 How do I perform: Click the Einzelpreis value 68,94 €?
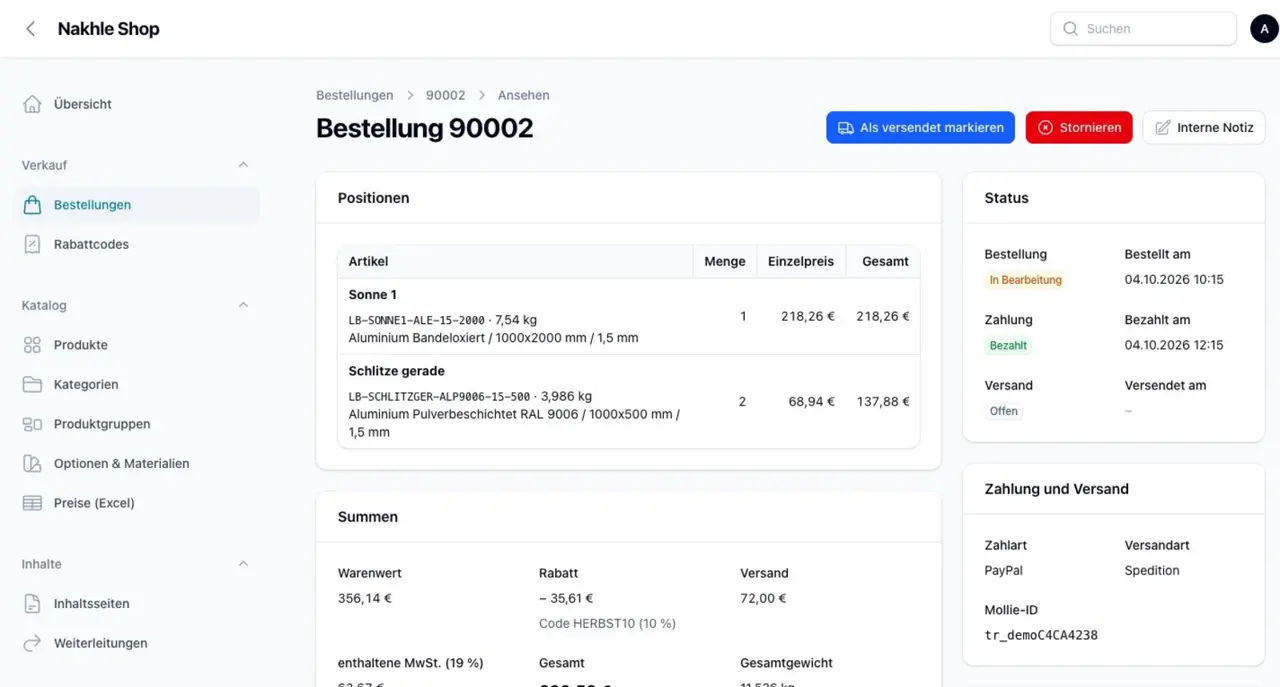(x=811, y=401)
